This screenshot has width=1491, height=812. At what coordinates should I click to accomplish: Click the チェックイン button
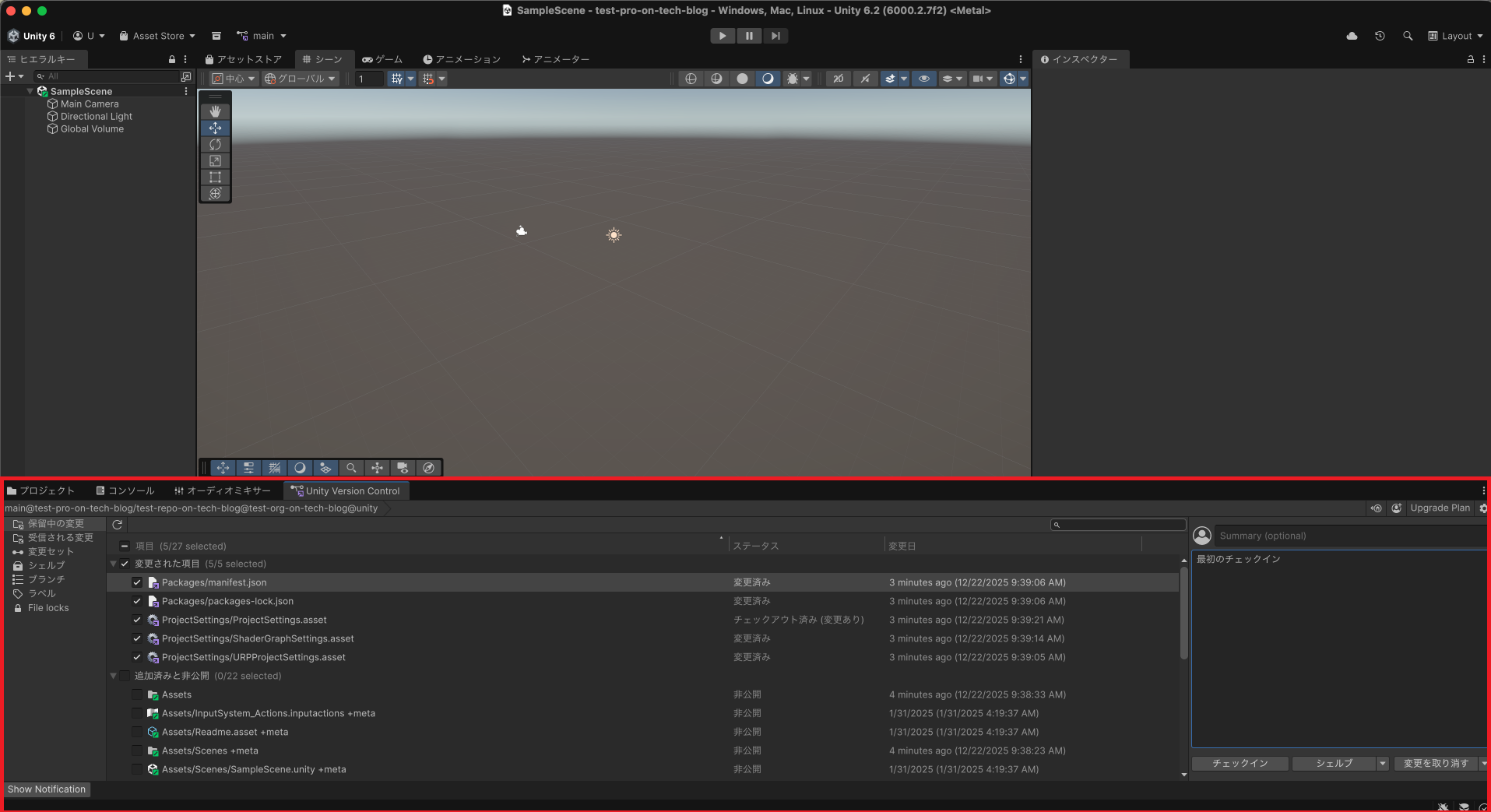1240,764
